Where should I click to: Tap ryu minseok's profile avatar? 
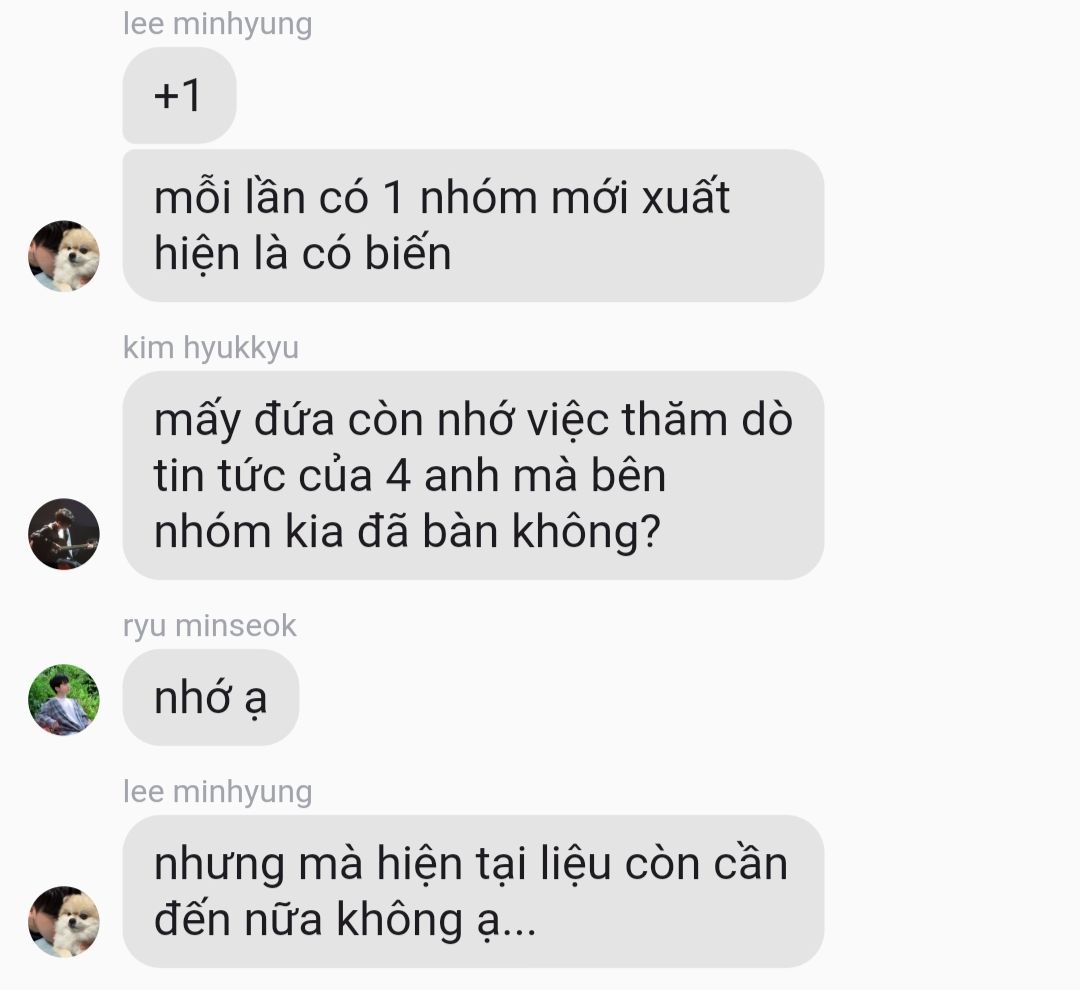click(63, 699)
